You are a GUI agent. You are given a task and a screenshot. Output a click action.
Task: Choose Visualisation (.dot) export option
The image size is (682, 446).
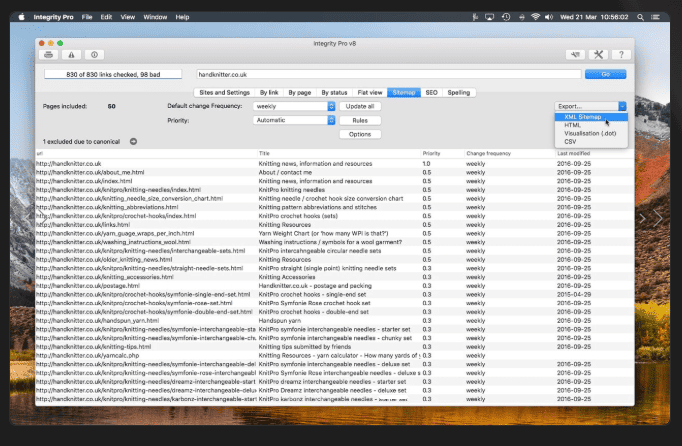click(591, 134)
